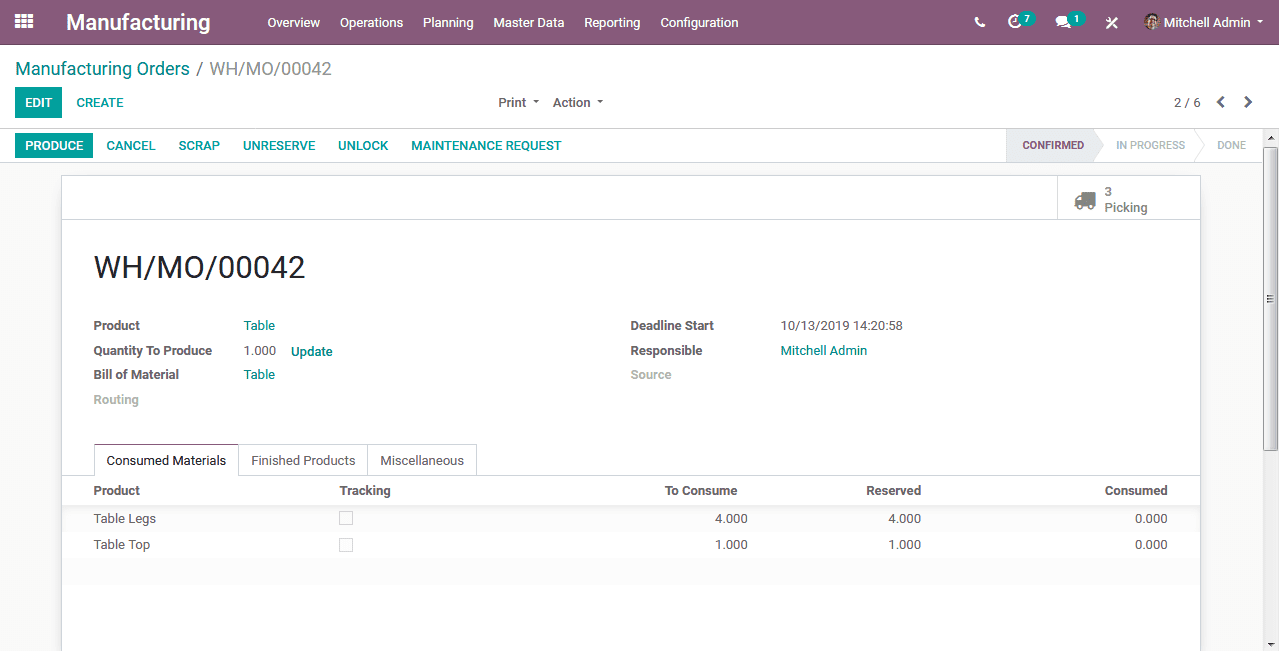This screenshot has width=1279, height=651.
Task: Toggle tracking checkbox for Table Top
Action: (346, 545)
